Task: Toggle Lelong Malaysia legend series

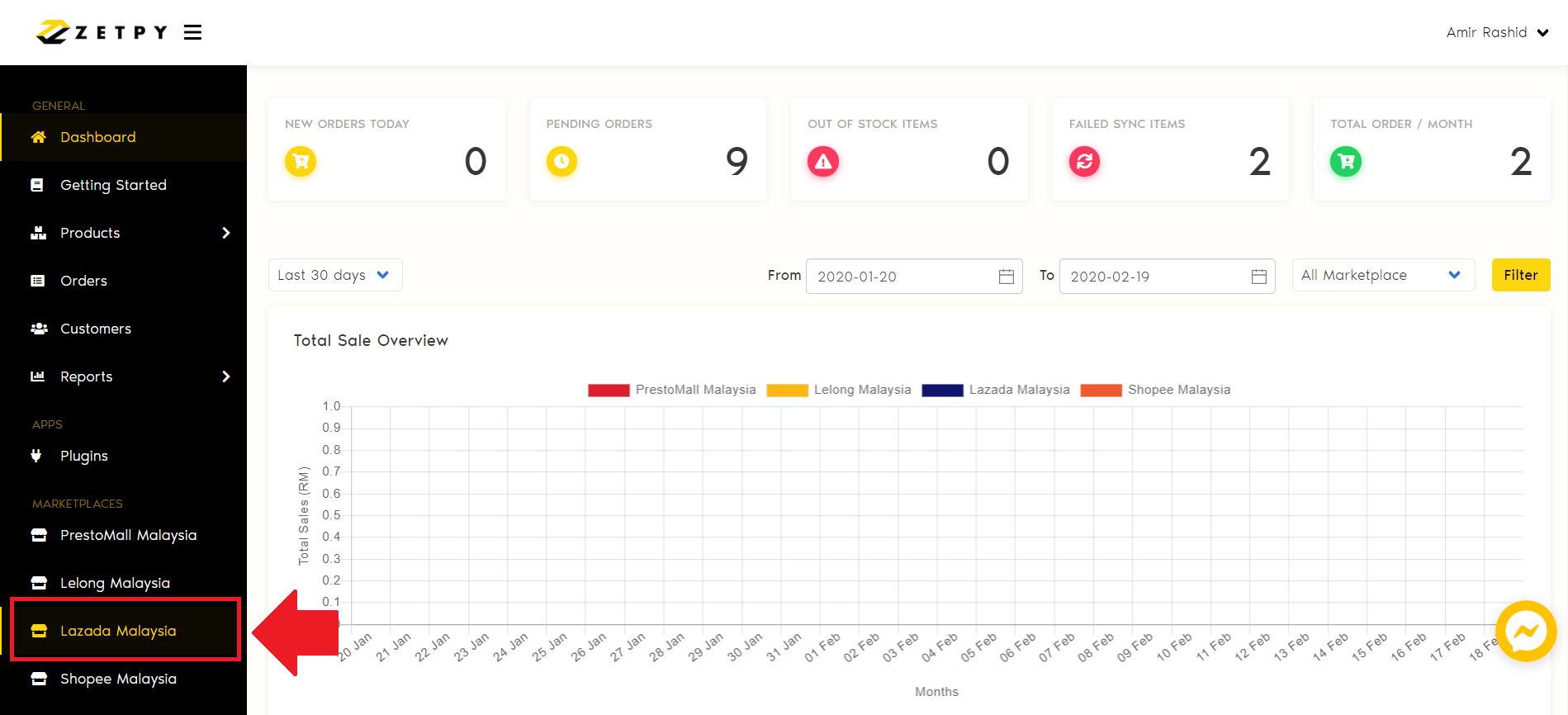Action: tap(839, 390)
